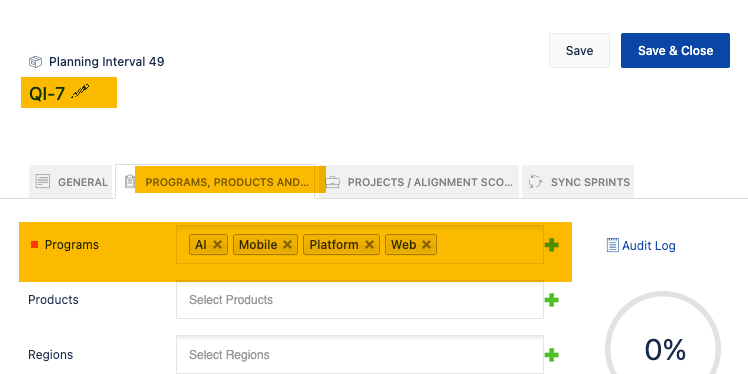
Task: Remove the AI program tag
Action: (x=217, y=245)
